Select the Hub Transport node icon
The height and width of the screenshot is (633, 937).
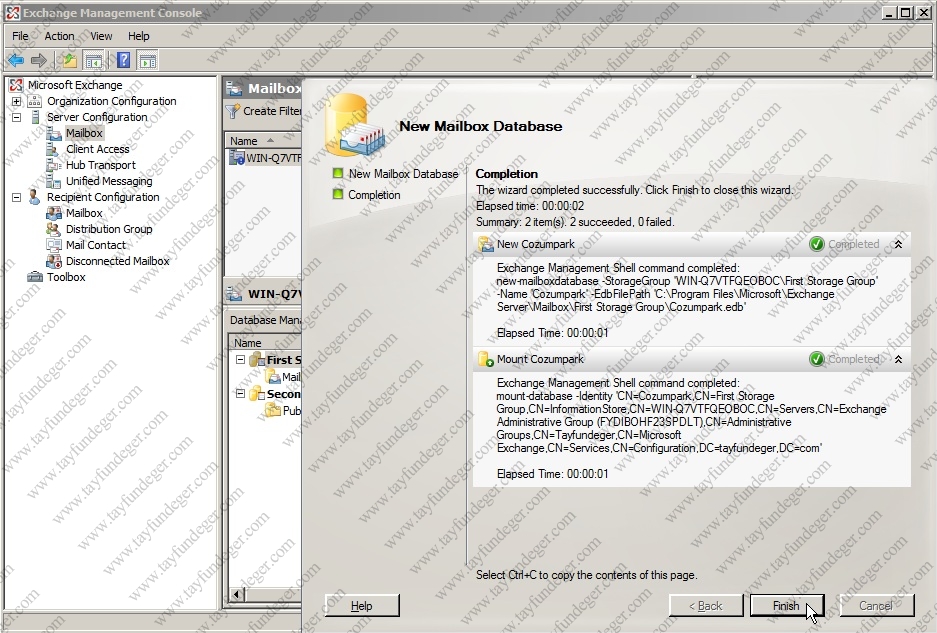(x=54, y=165)
